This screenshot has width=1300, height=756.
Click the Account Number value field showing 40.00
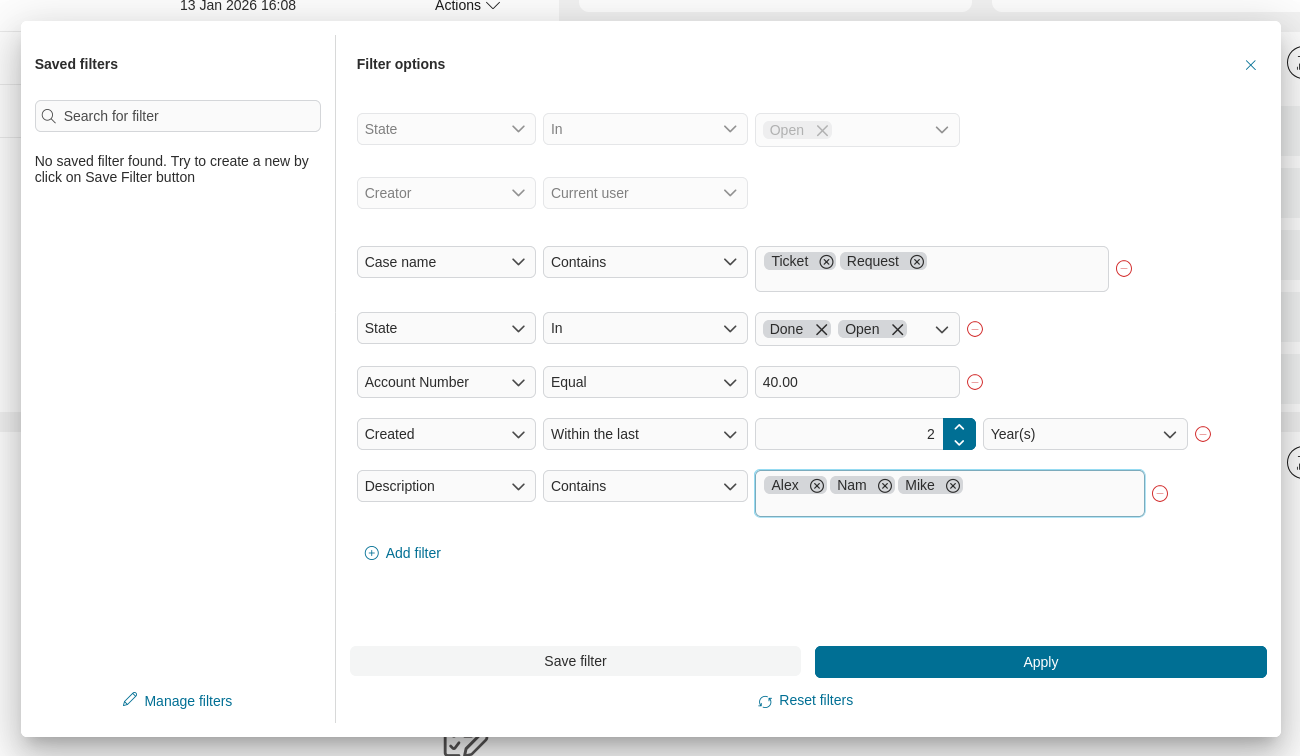[x=857, y=382]
